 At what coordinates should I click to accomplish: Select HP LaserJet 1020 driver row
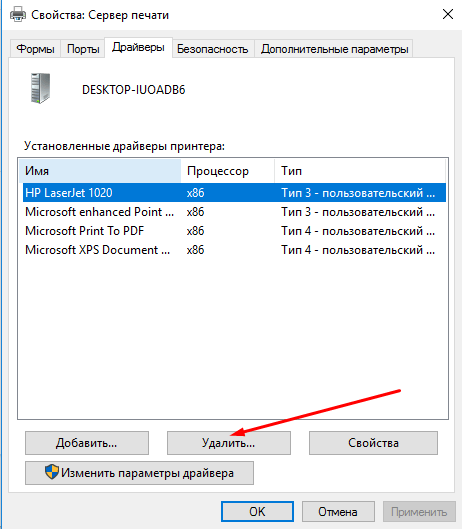pos(234,193)
